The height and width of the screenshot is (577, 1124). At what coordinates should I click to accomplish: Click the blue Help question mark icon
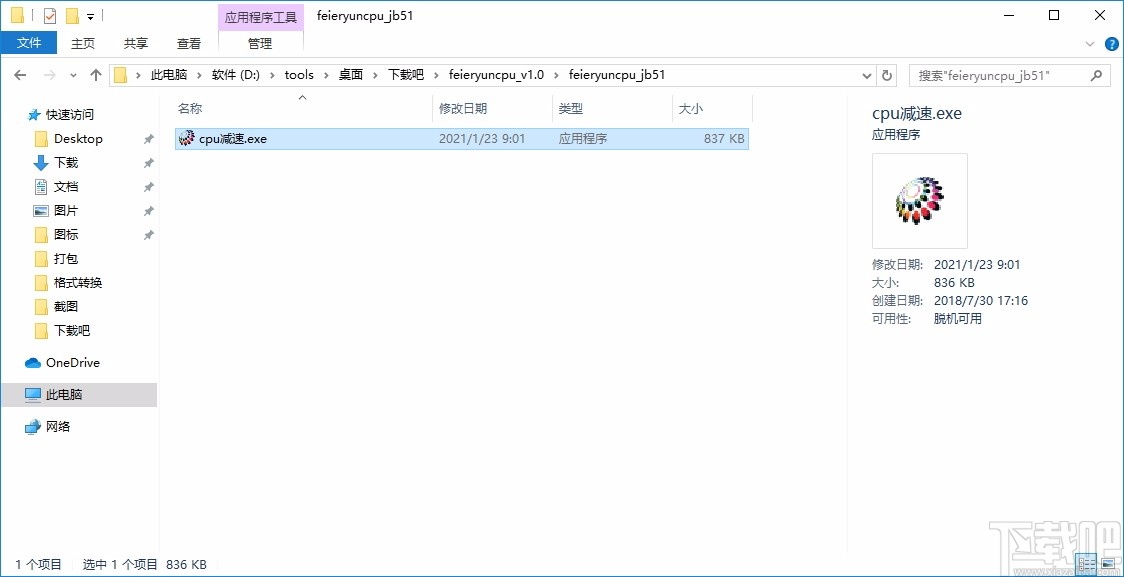1111,43
